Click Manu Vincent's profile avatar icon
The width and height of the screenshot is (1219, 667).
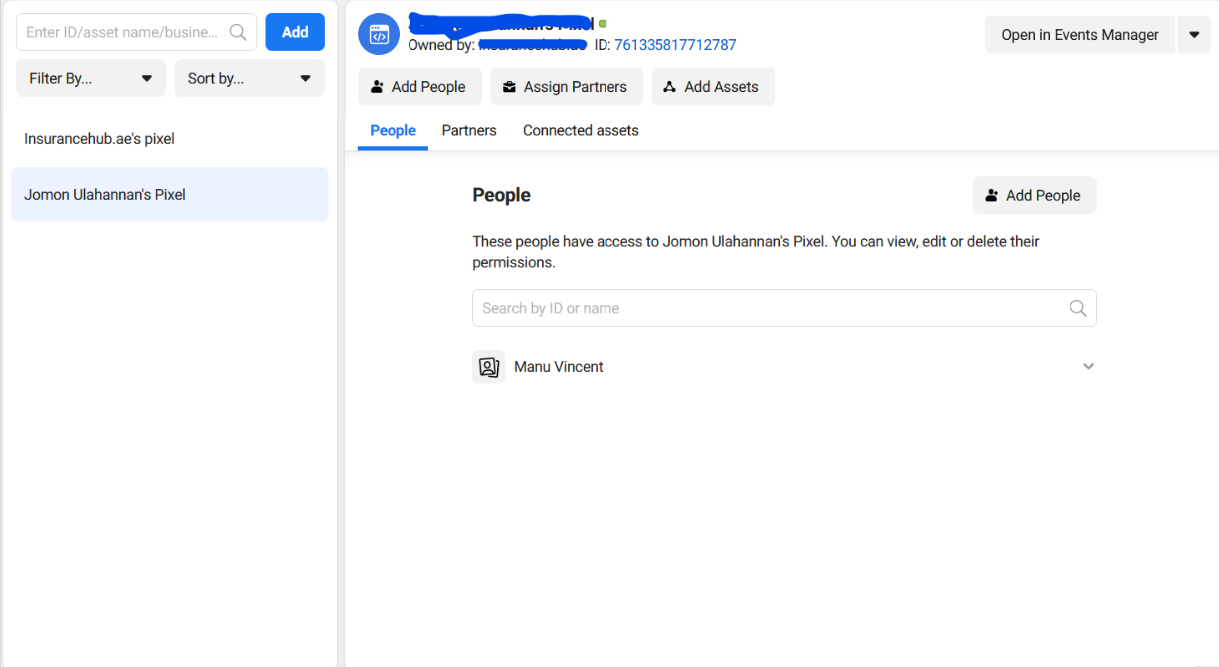(488, 367)
